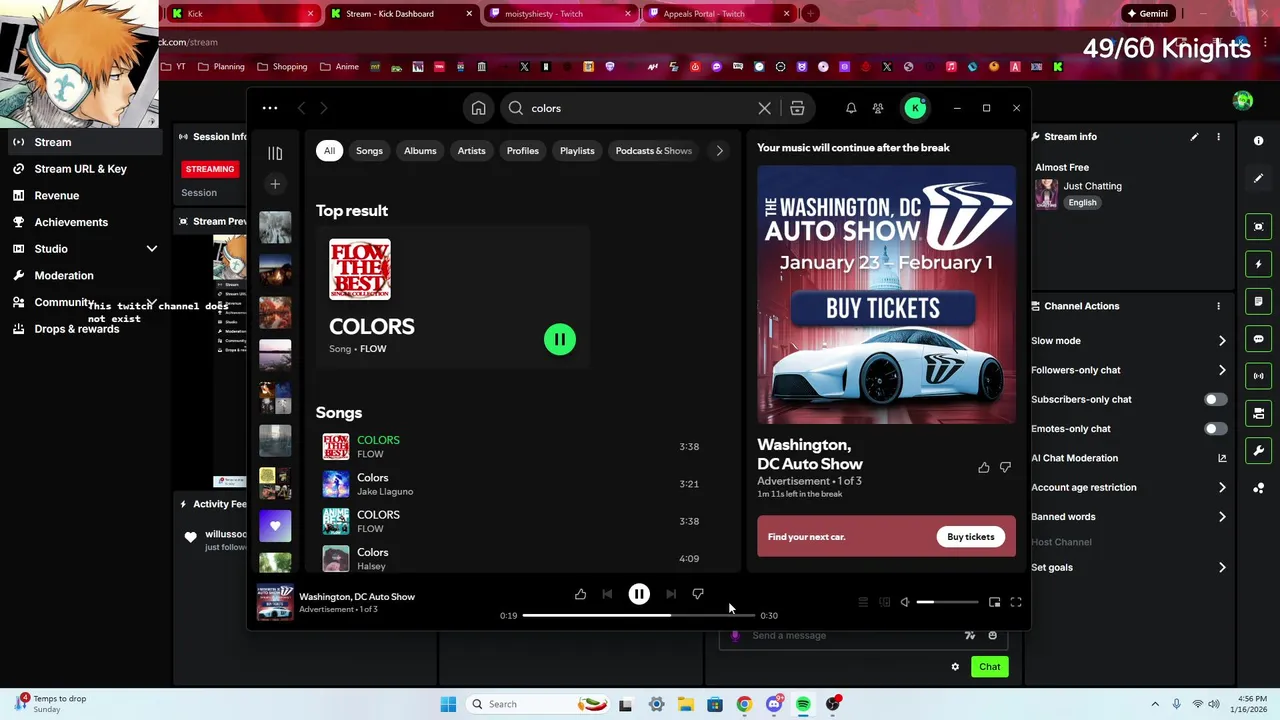Open Spotify mini player icon
Viewport: 1280px width, 720px height.
click(x=994, y=602)
